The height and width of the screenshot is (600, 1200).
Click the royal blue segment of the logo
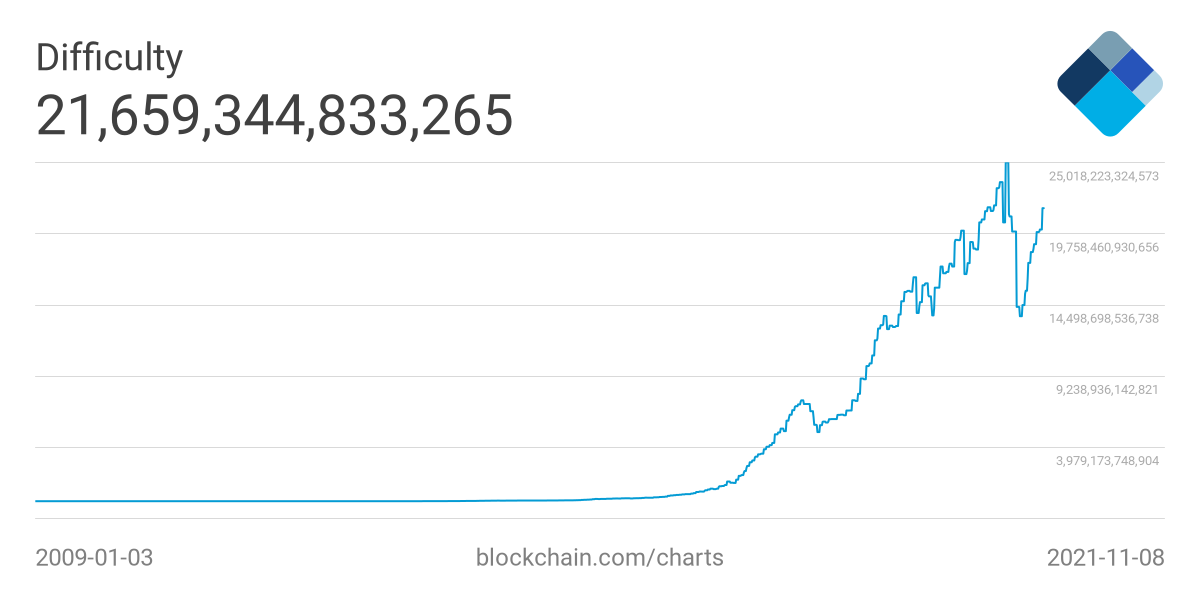(1132, 69)
